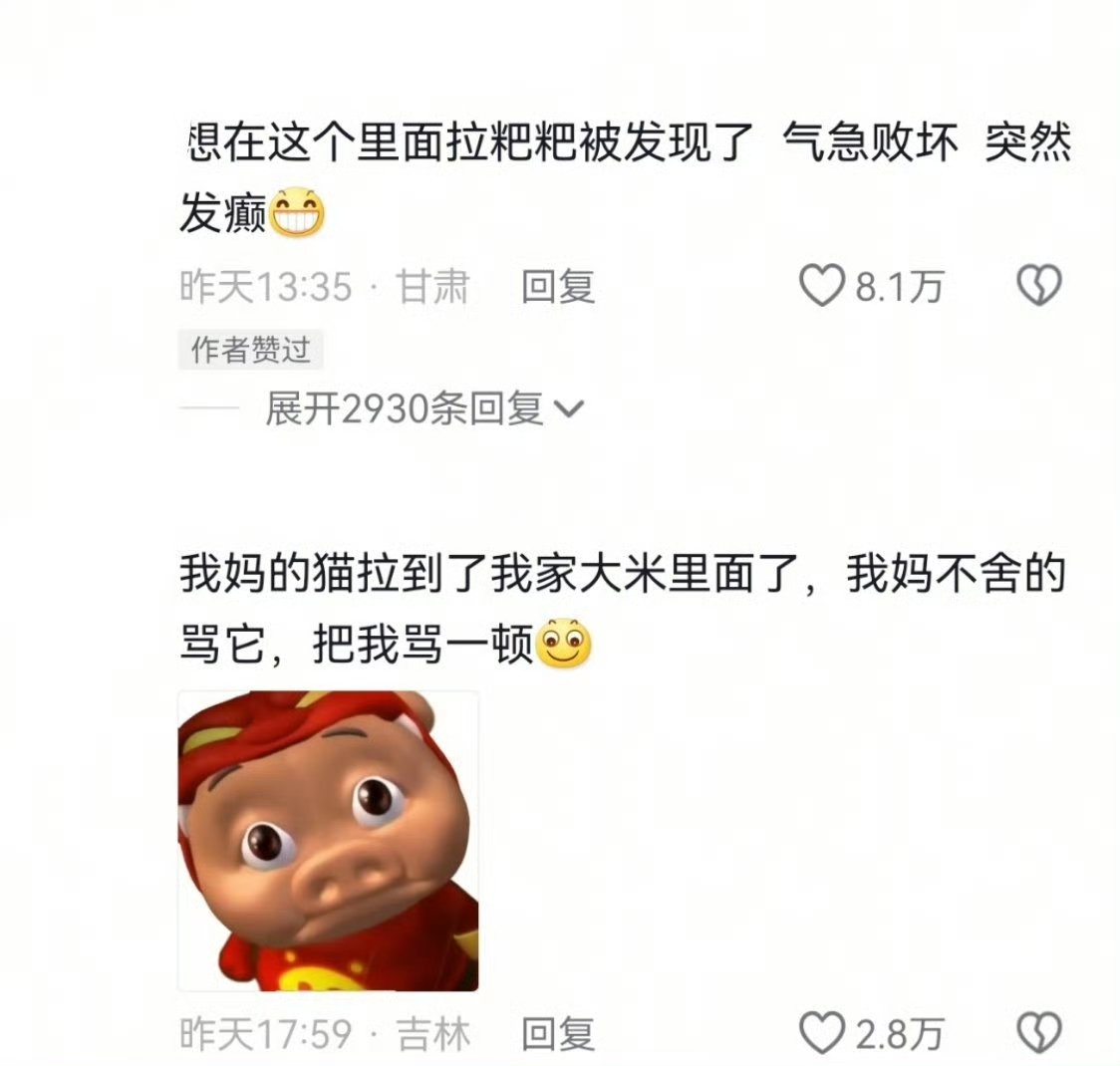Click the 回复 button on the 17:59 comment
Image resolution: width=1120 pixels, height=1066 pixels.
(x=558, y=1033)
